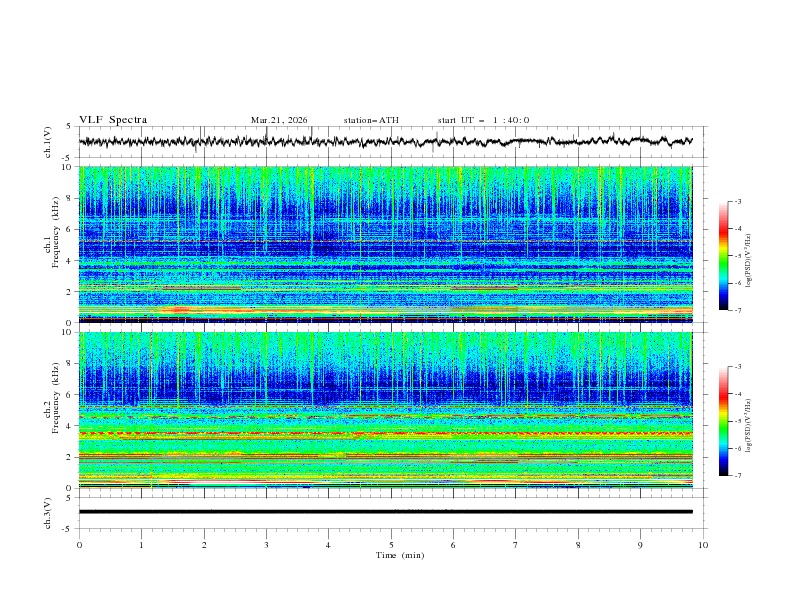
Task: Click the "ch.3(V)" axis label
Action: point(48,513)
